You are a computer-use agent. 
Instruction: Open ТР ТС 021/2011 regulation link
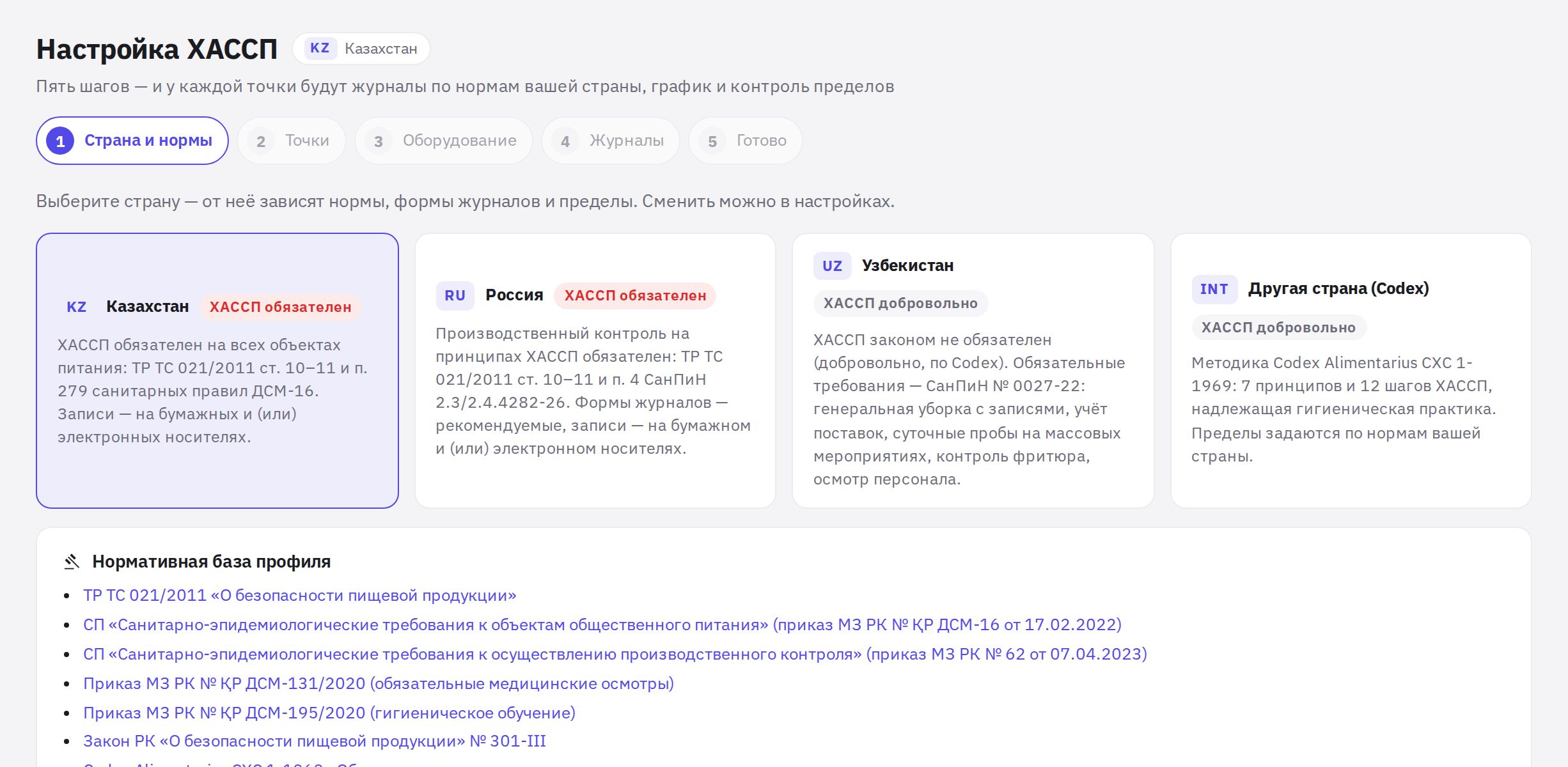300,595
